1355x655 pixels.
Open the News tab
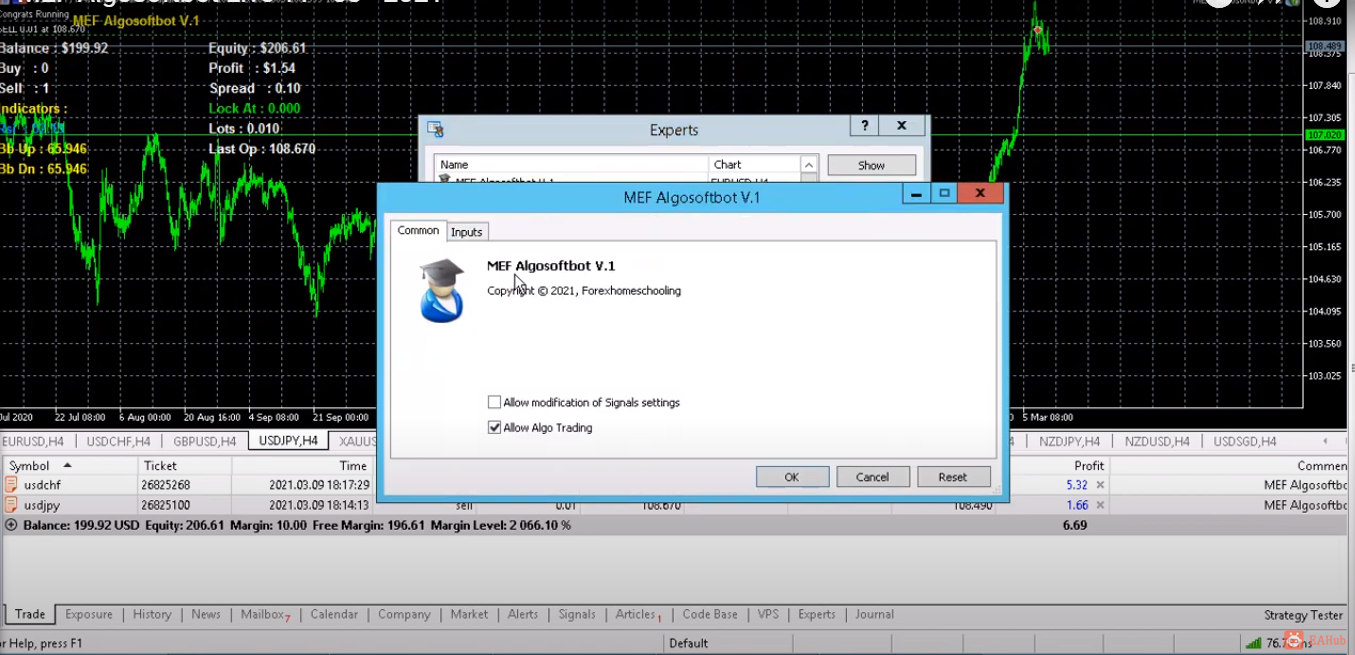tap(206, 614)
